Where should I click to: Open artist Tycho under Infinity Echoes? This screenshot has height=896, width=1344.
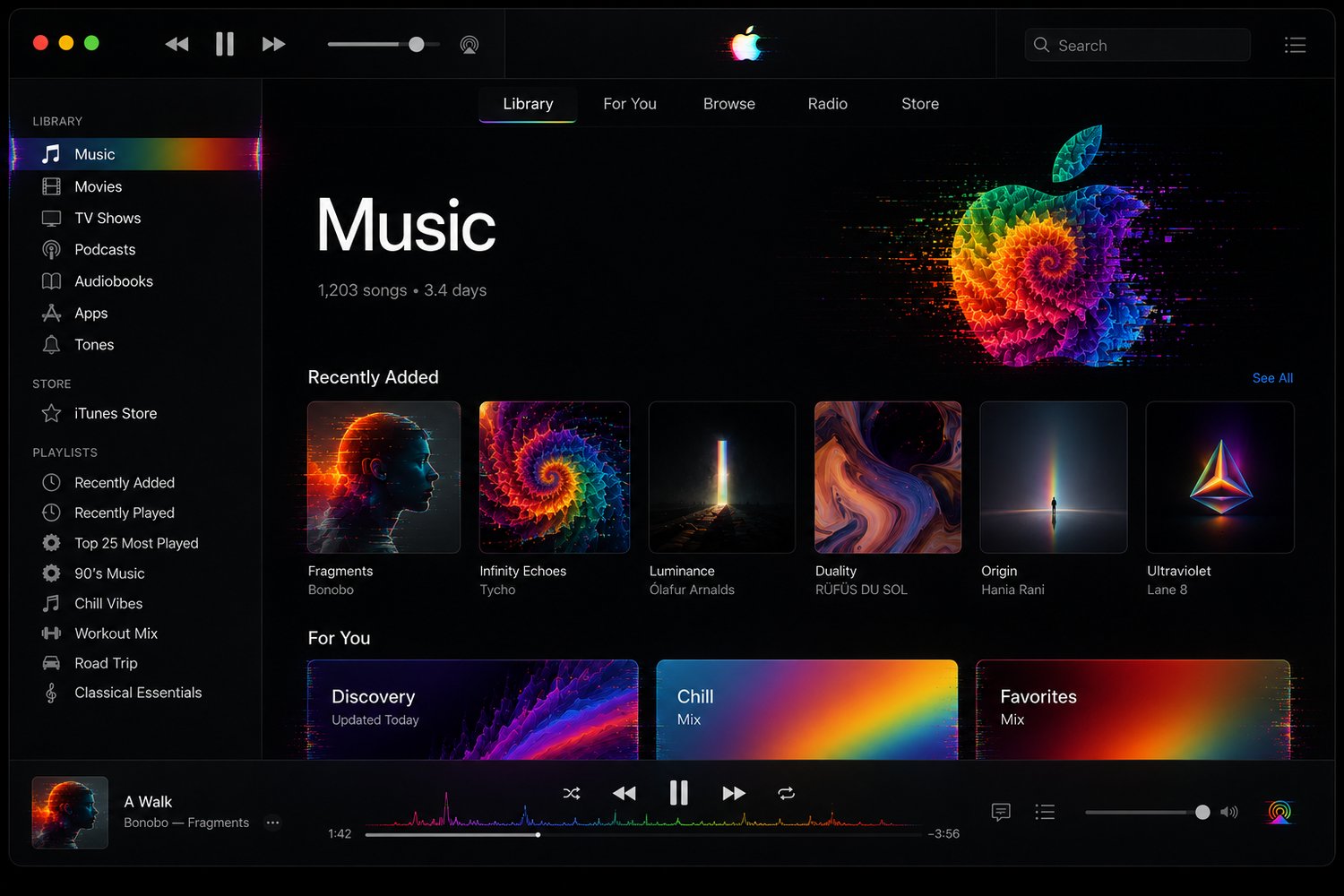tap(497, 590)
